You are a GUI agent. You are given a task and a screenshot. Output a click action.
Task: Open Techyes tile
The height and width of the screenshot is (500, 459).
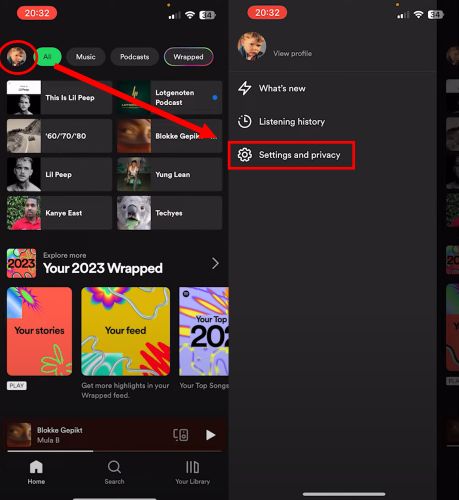pos(169,213)
